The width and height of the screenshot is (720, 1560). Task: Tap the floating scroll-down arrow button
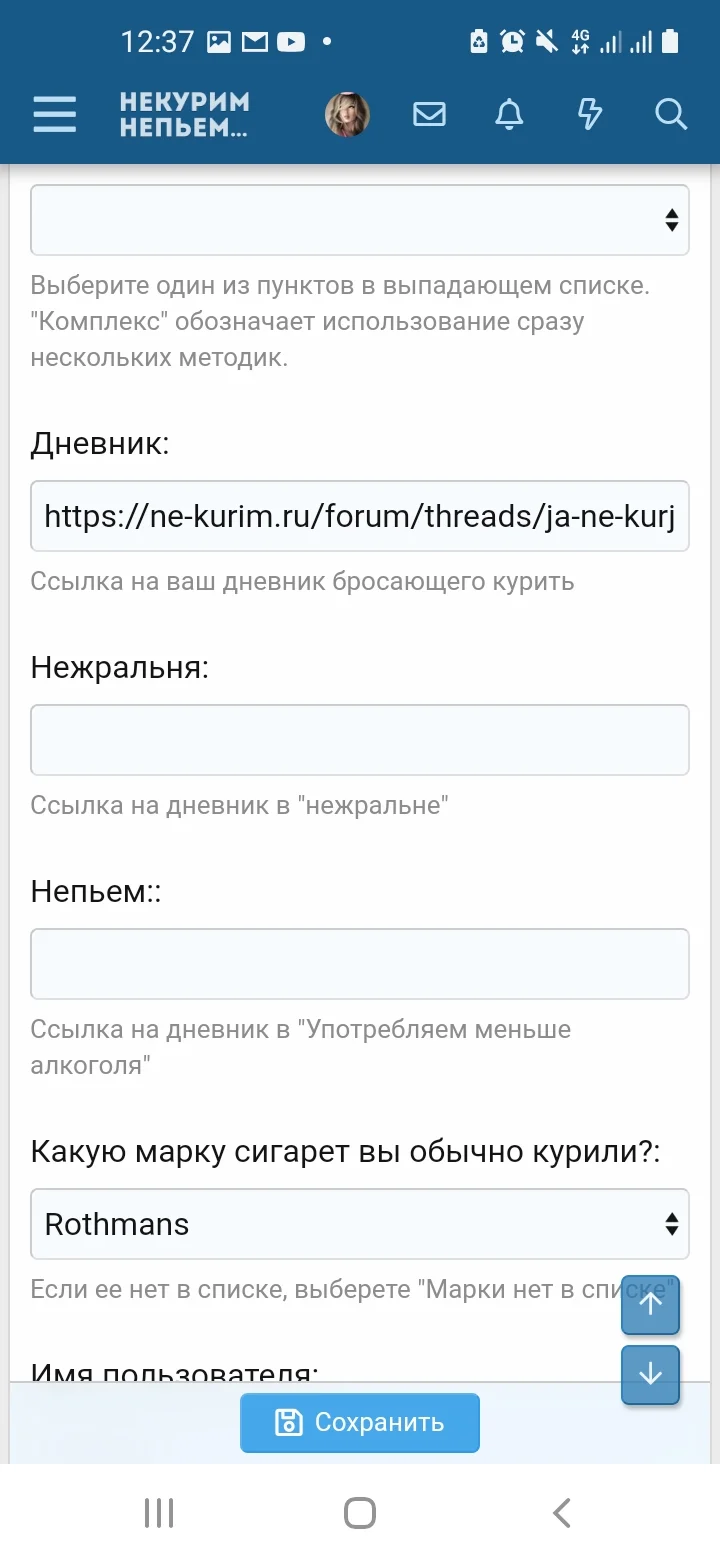coord(650,1375)
